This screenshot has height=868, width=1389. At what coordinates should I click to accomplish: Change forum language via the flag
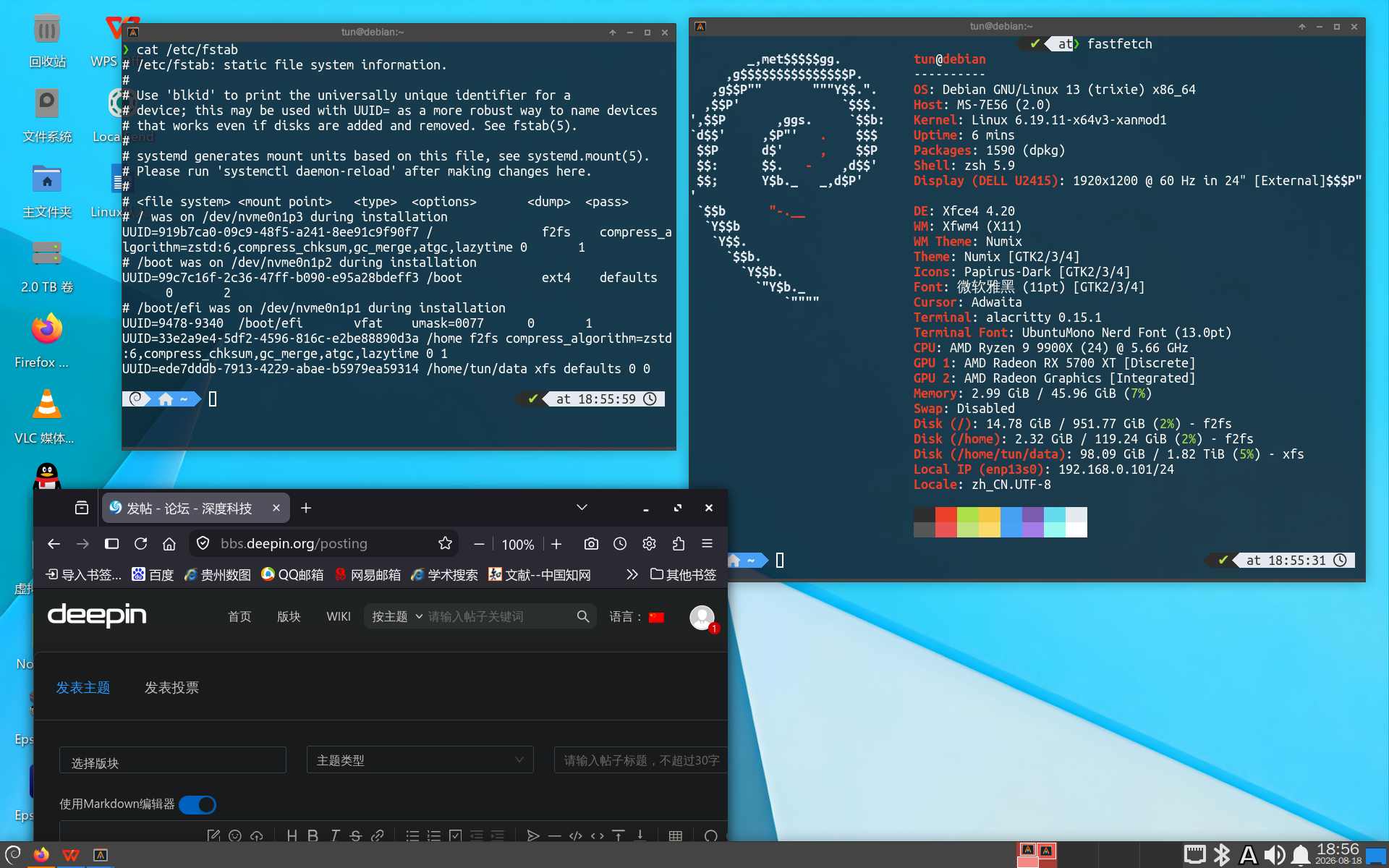point(656,617)
